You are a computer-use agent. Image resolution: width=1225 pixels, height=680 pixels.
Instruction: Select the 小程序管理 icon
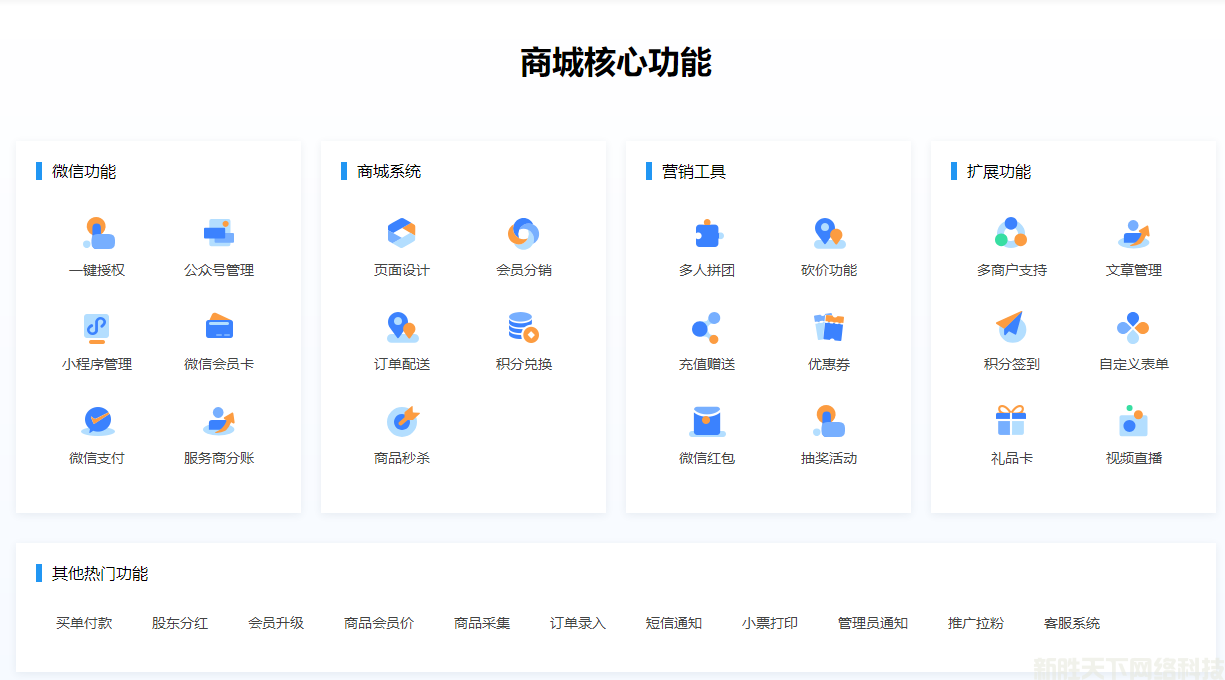97,328
